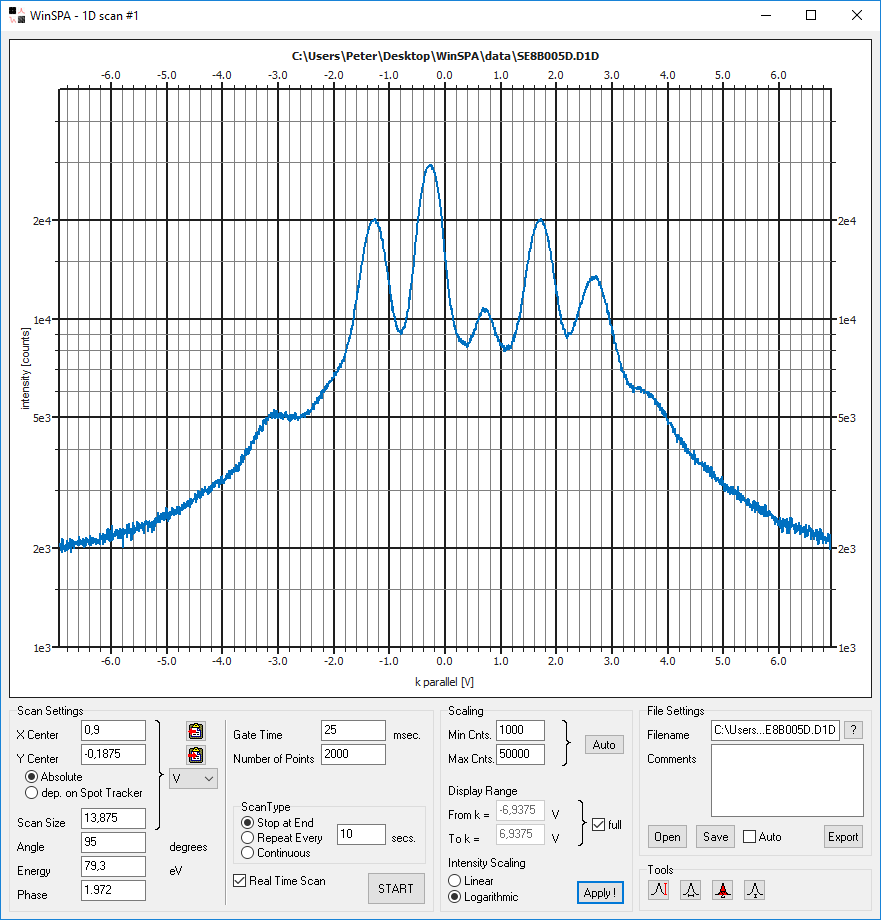Click the ? button beside Filename
The width and height of the screenshot is (881, 920).
pos(853,730)
